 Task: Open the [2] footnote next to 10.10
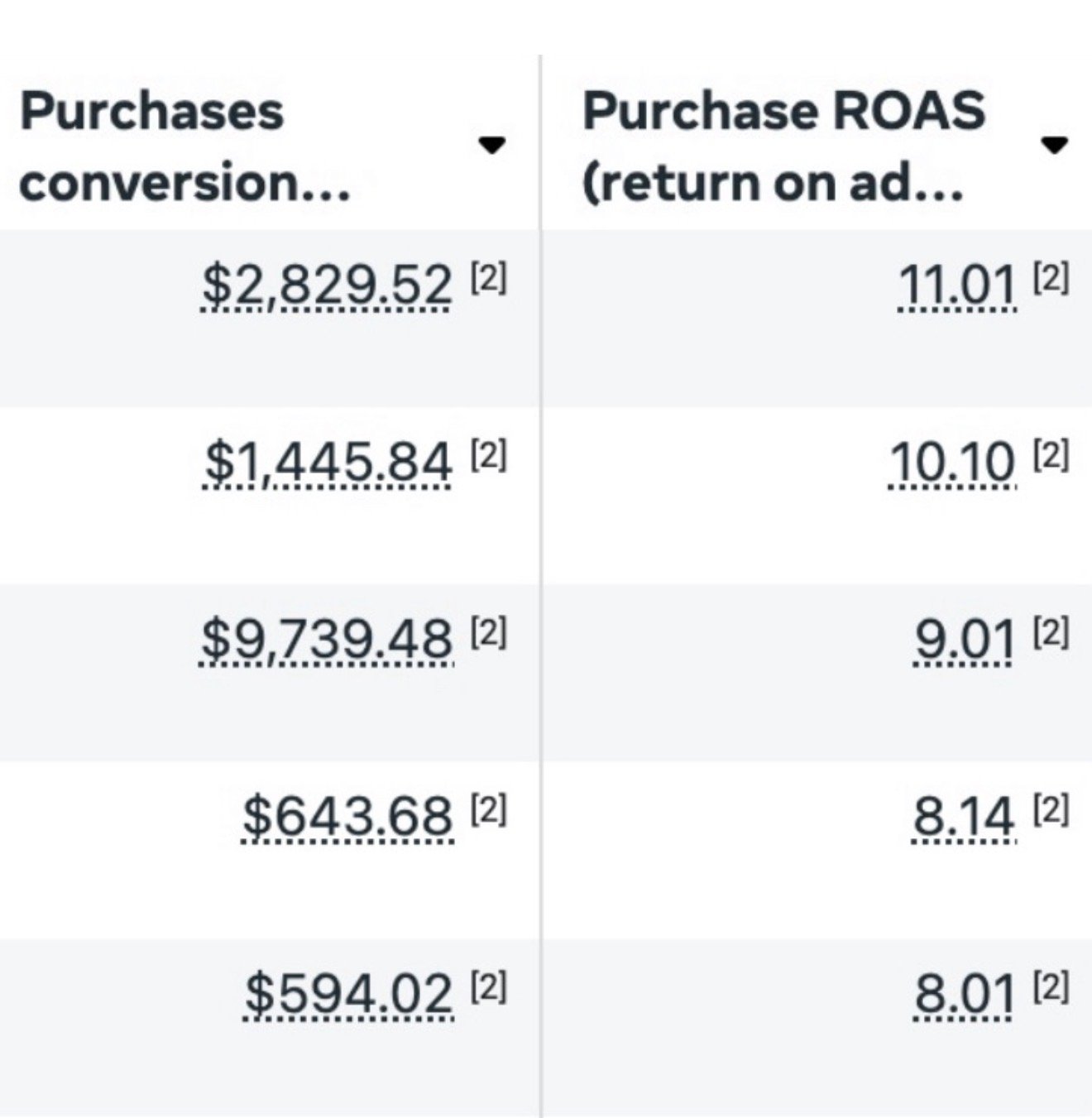pyautogui.click(x=1051, y=454)
